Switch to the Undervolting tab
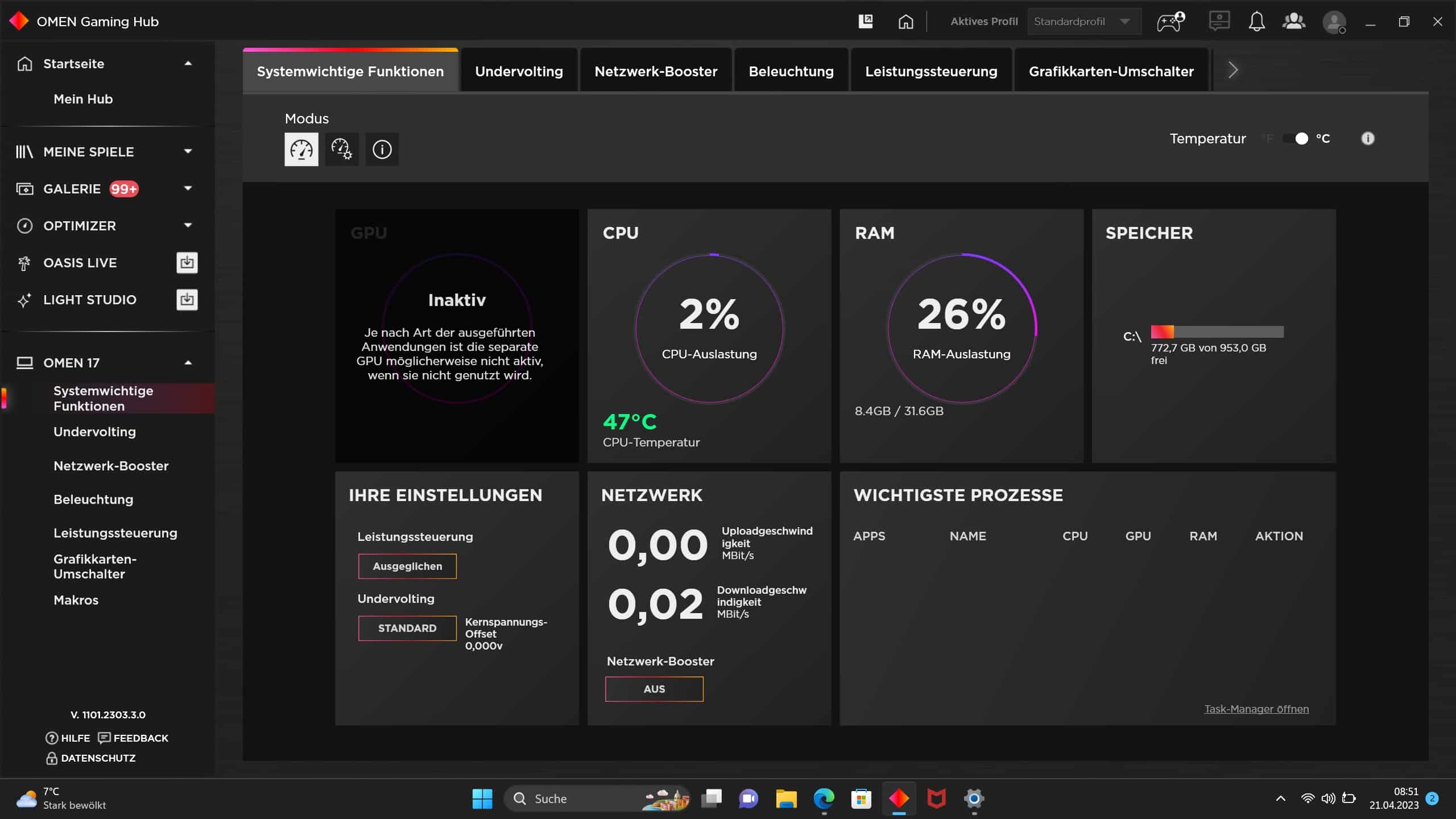1456x819 pixels. click(519, 71)
